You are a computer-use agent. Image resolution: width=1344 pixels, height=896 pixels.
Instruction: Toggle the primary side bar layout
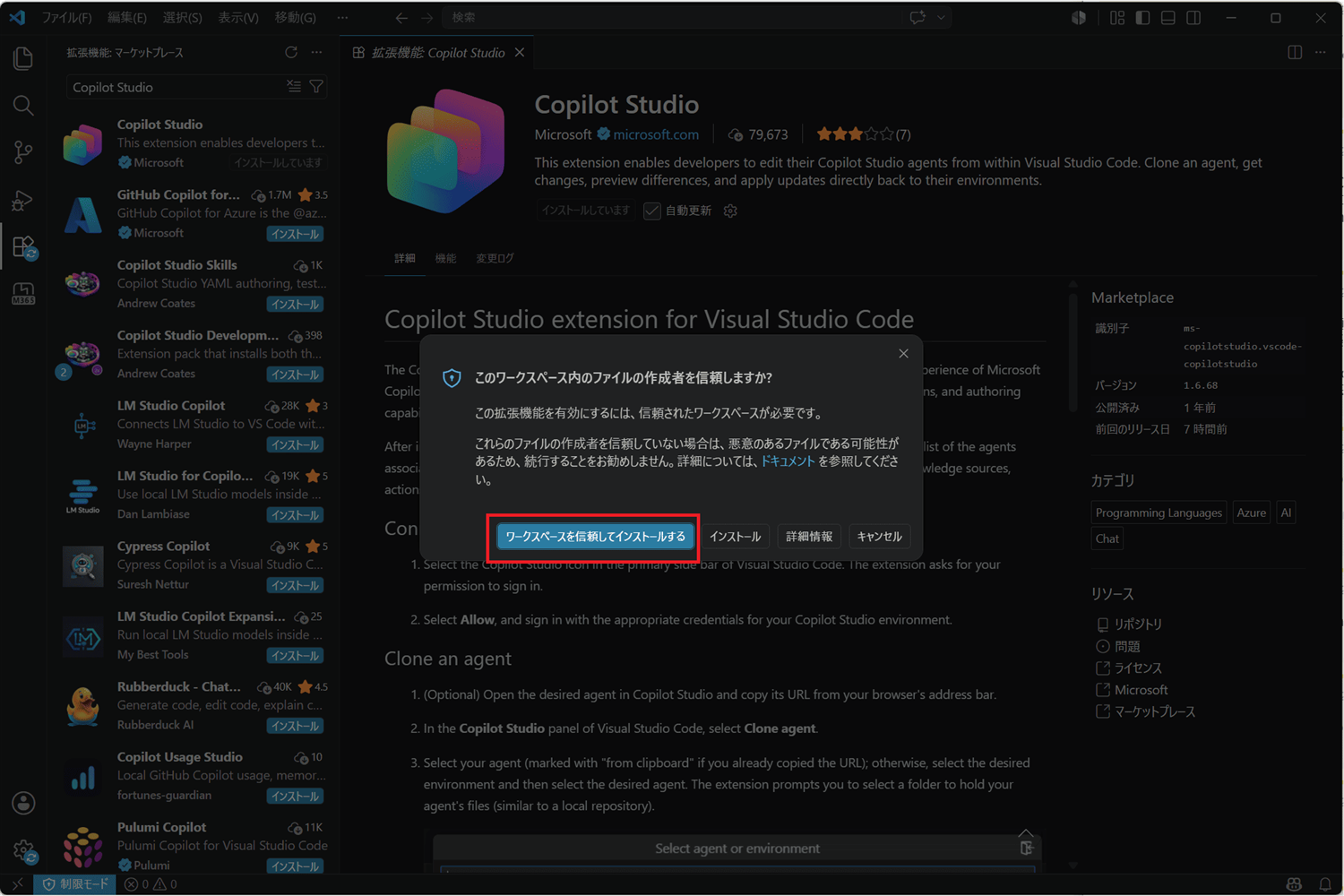coord(1142,18)
